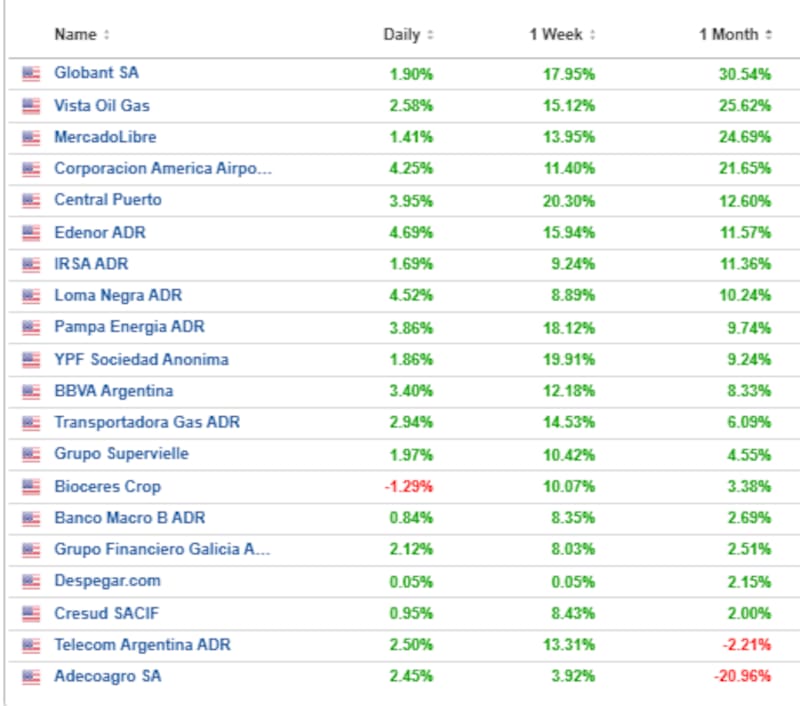Select the BBVA Argentina link
800x706 pixels.
(113, 391)
